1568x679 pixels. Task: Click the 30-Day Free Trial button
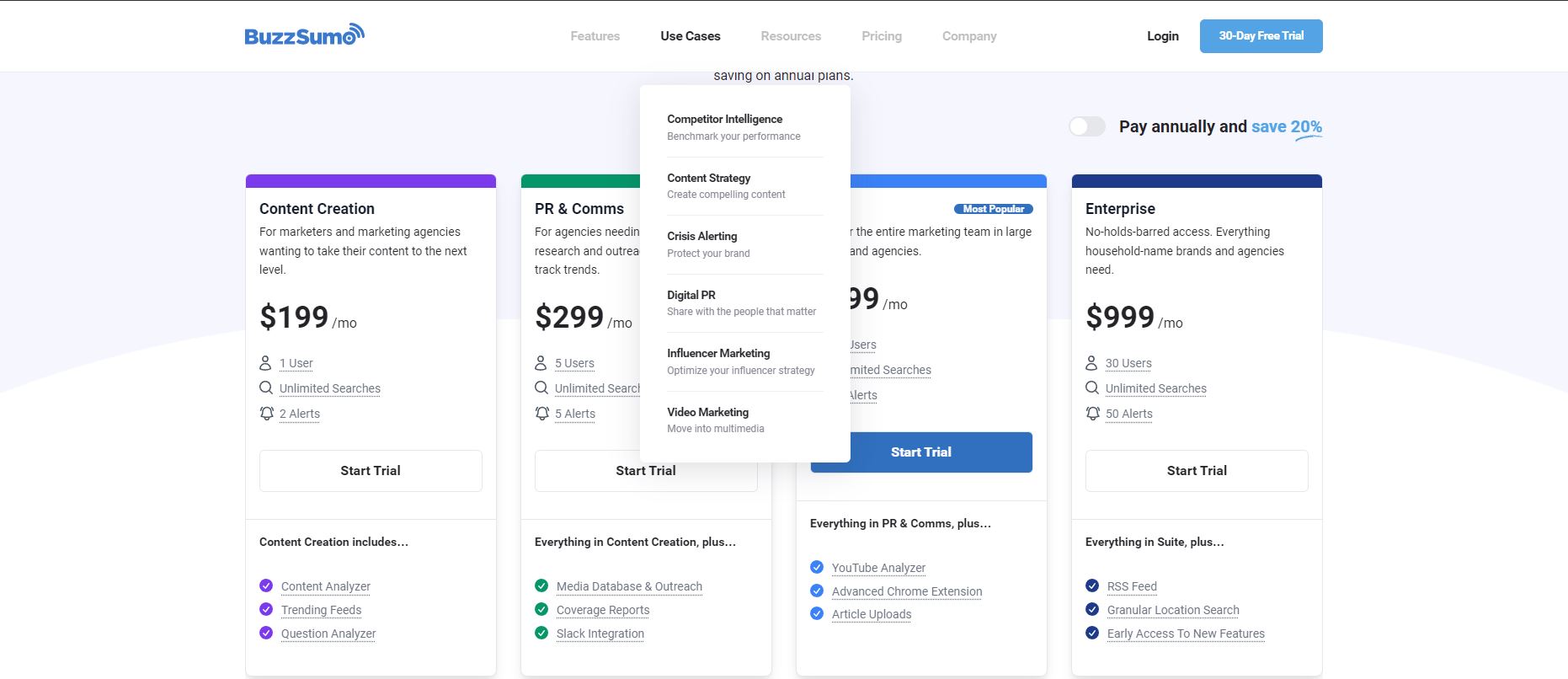pyautogui.click(x=1261, y=36)
